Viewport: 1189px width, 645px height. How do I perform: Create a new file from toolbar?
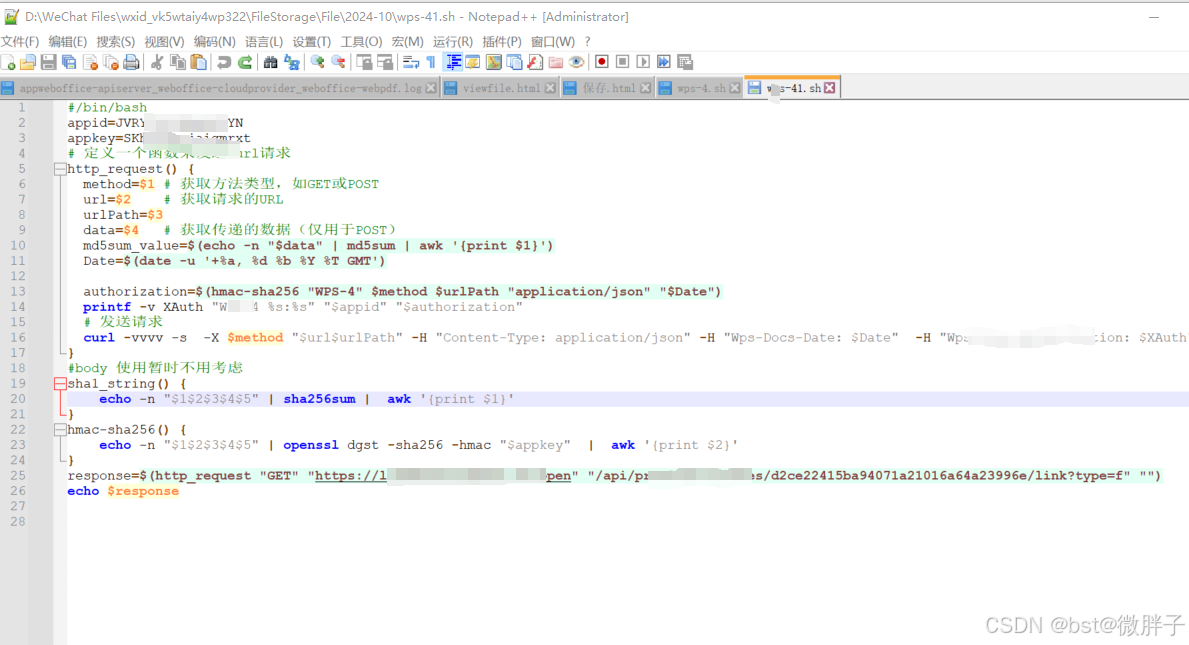pos(8,62)
